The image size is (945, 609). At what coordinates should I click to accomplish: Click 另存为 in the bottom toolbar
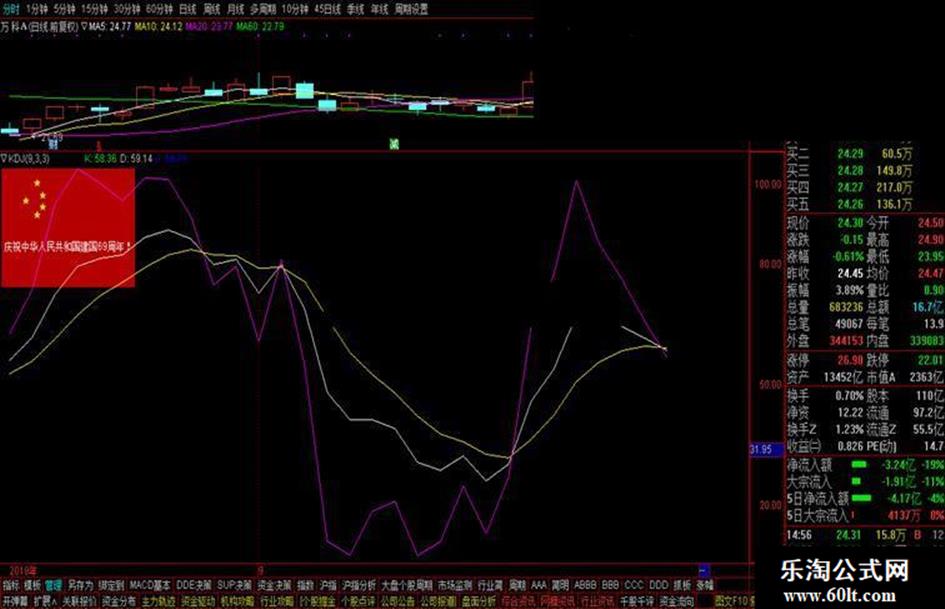coord(80,585)
